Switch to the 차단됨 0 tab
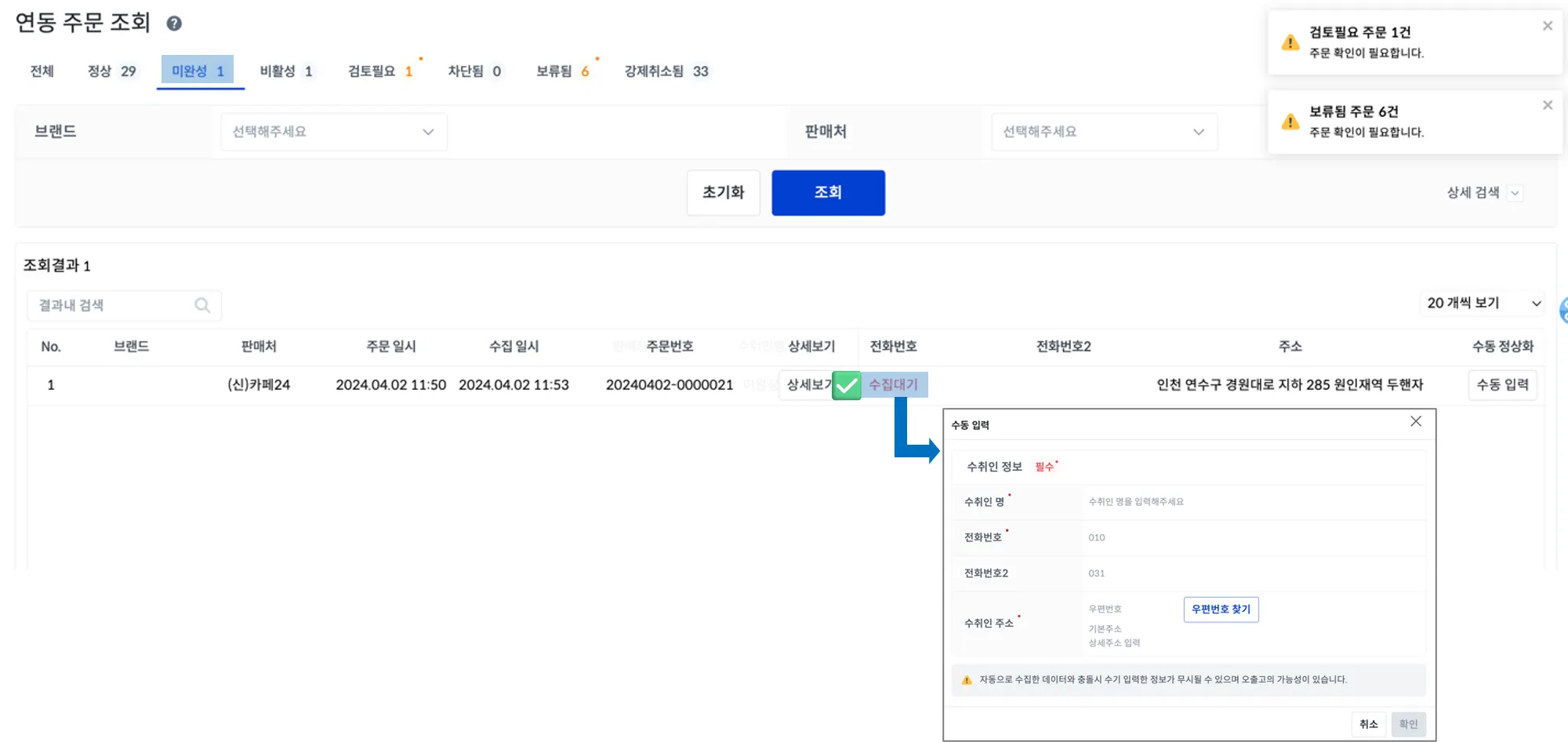 [x=474, y=71]
